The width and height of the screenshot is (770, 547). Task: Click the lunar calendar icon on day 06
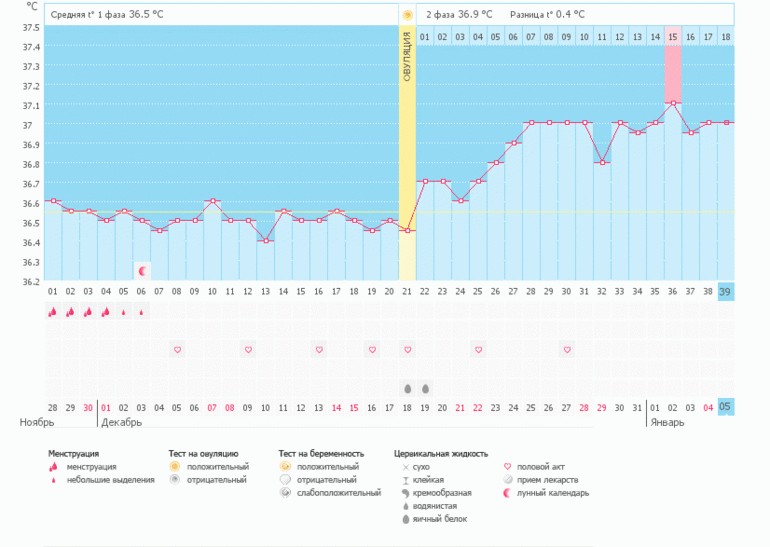pyautogui.click(x=142, y=271)
